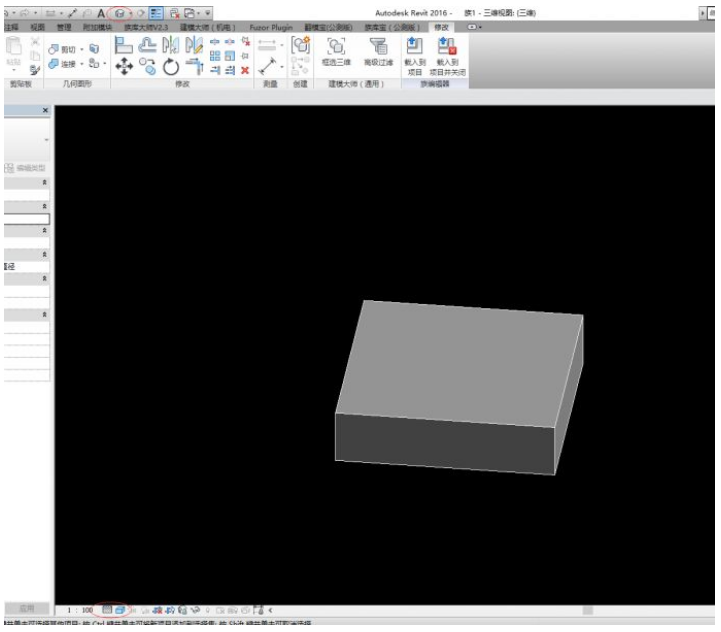Open default 3D view from quick access toolbar
Screen dimensions: 721x632
[x=120, y=12]
